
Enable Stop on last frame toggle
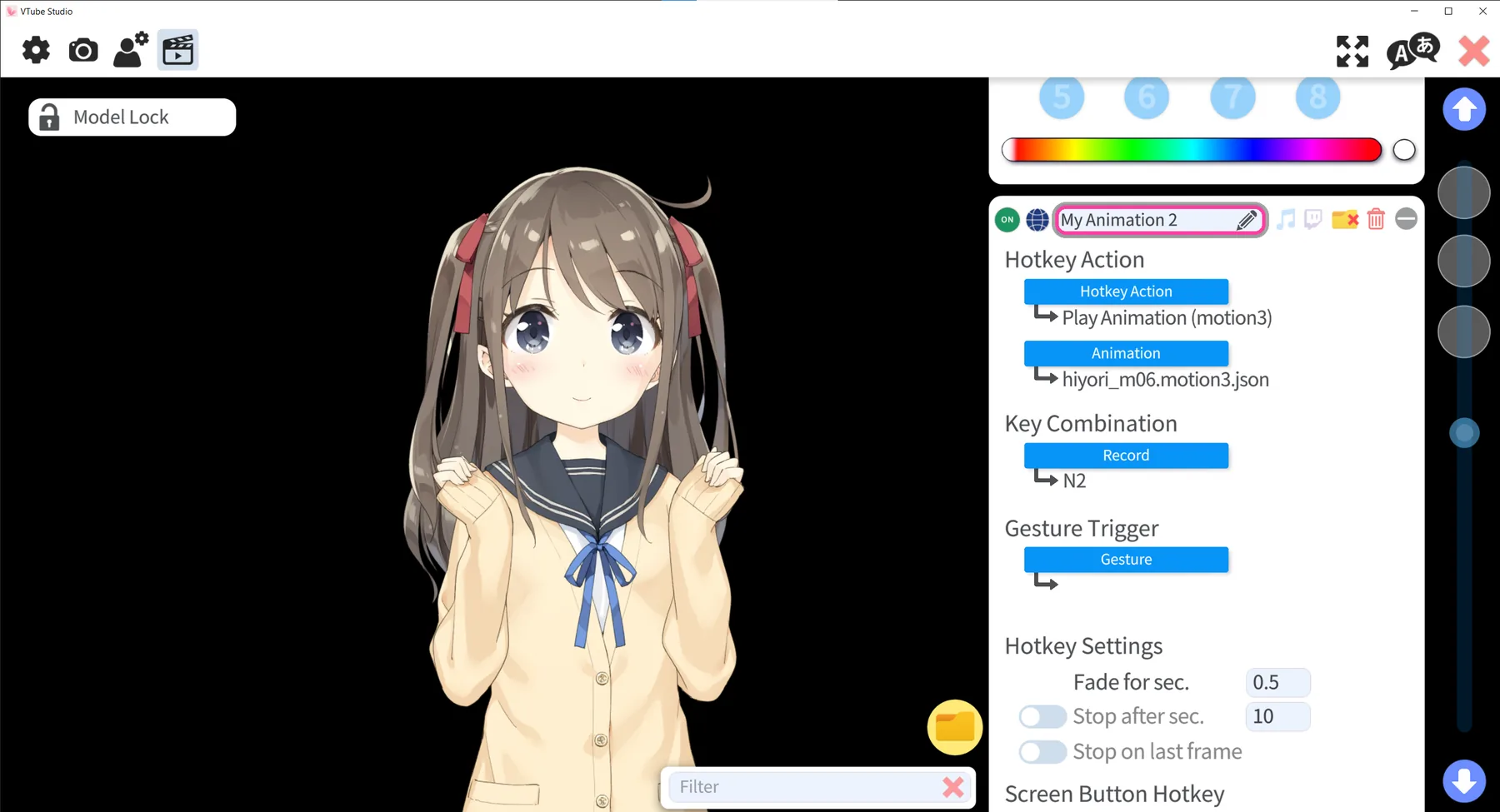[x=1042, y=752]
